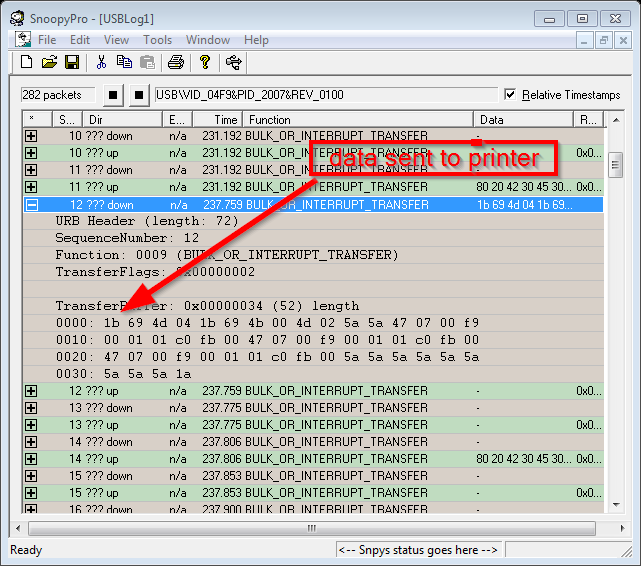Save the log with floppy disk icon
This screenshot has height=566, width=641.
72,62
